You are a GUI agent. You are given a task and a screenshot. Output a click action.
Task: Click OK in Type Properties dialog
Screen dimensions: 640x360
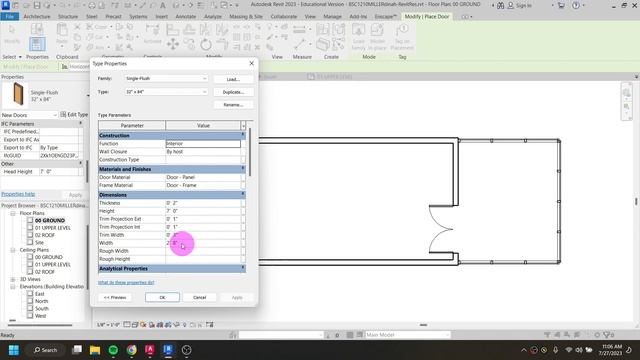[x=162, y=297]
